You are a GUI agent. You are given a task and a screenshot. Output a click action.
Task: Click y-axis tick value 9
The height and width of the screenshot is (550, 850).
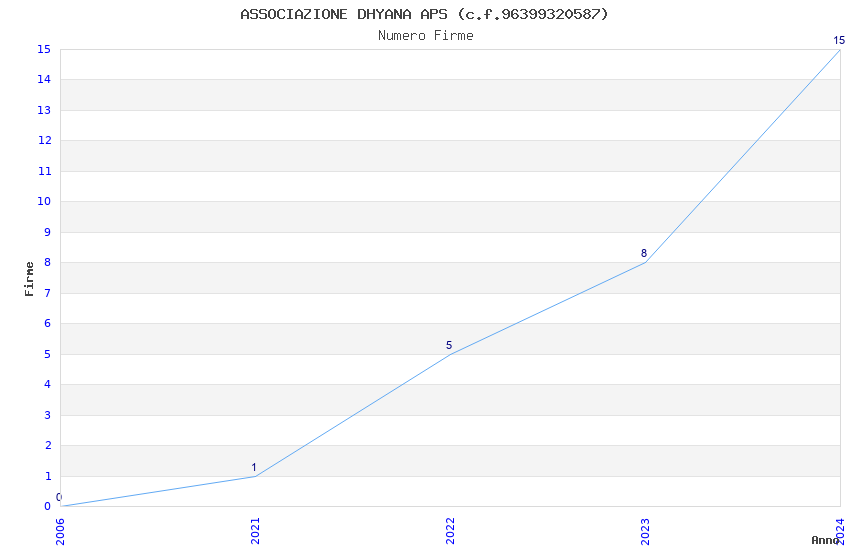tap(48, 232)
